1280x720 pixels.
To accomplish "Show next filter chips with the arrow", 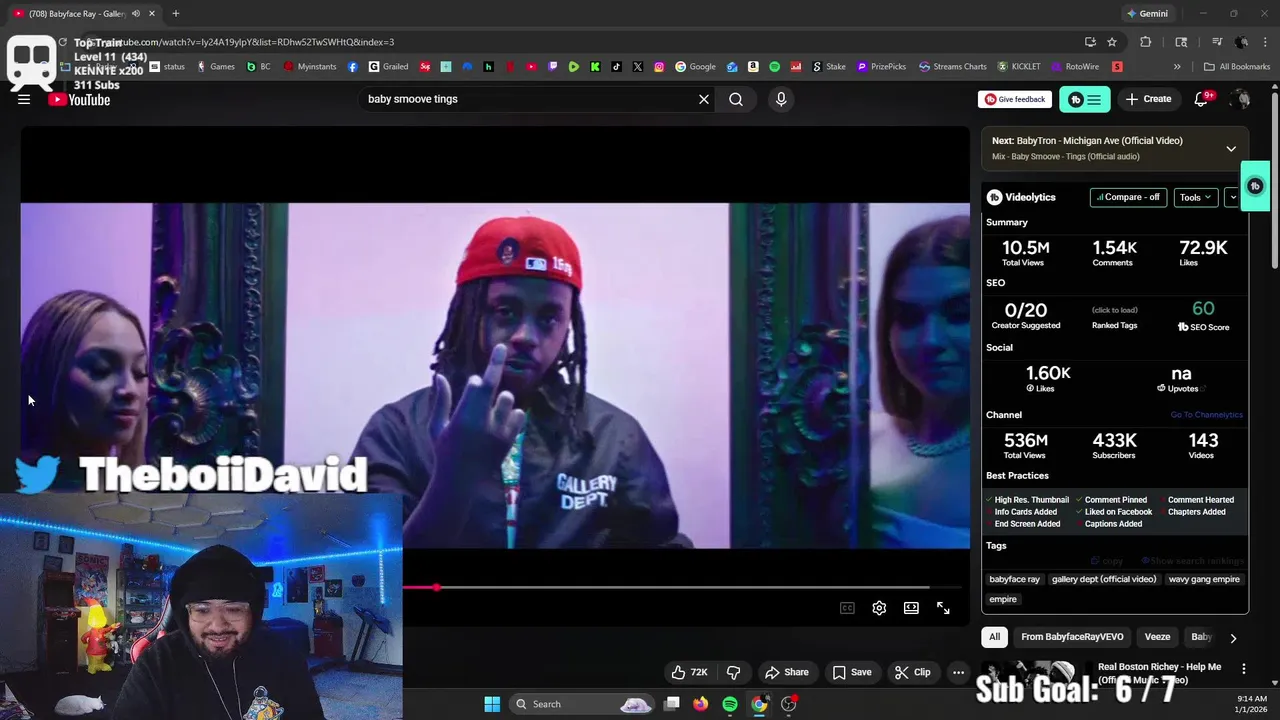I will point(1233,638).
